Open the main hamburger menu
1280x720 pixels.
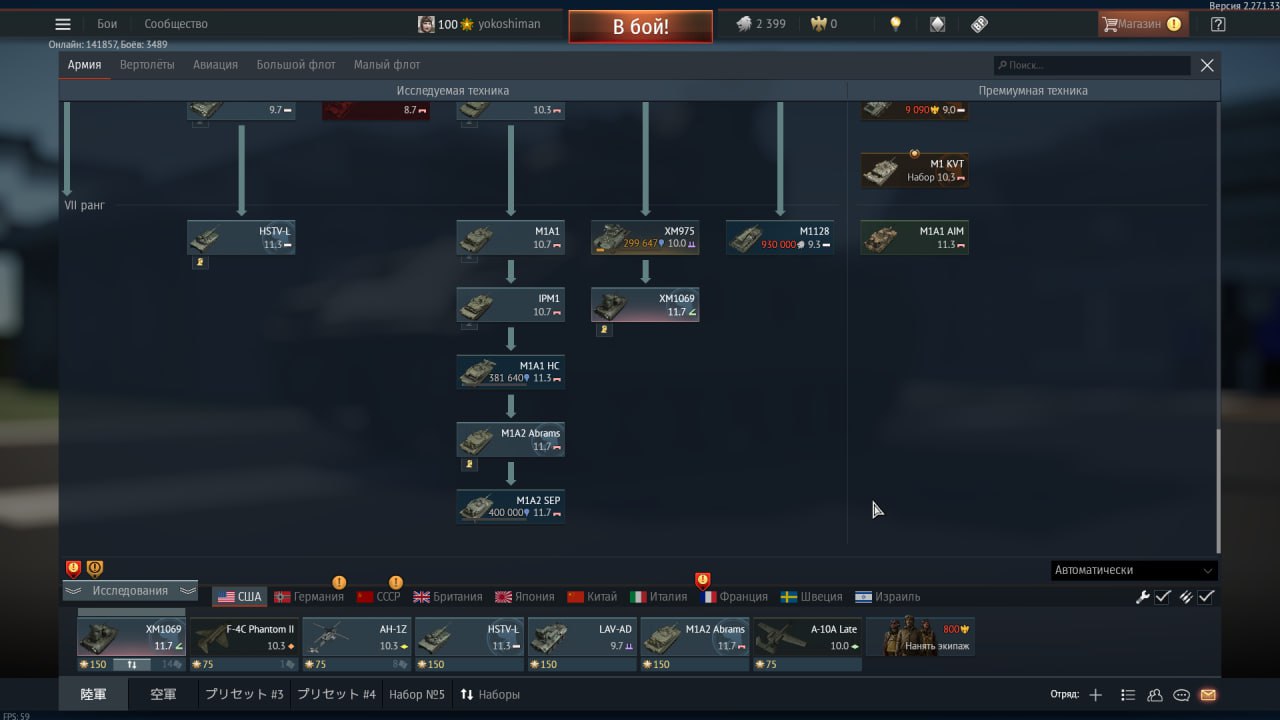pos(63,24)
